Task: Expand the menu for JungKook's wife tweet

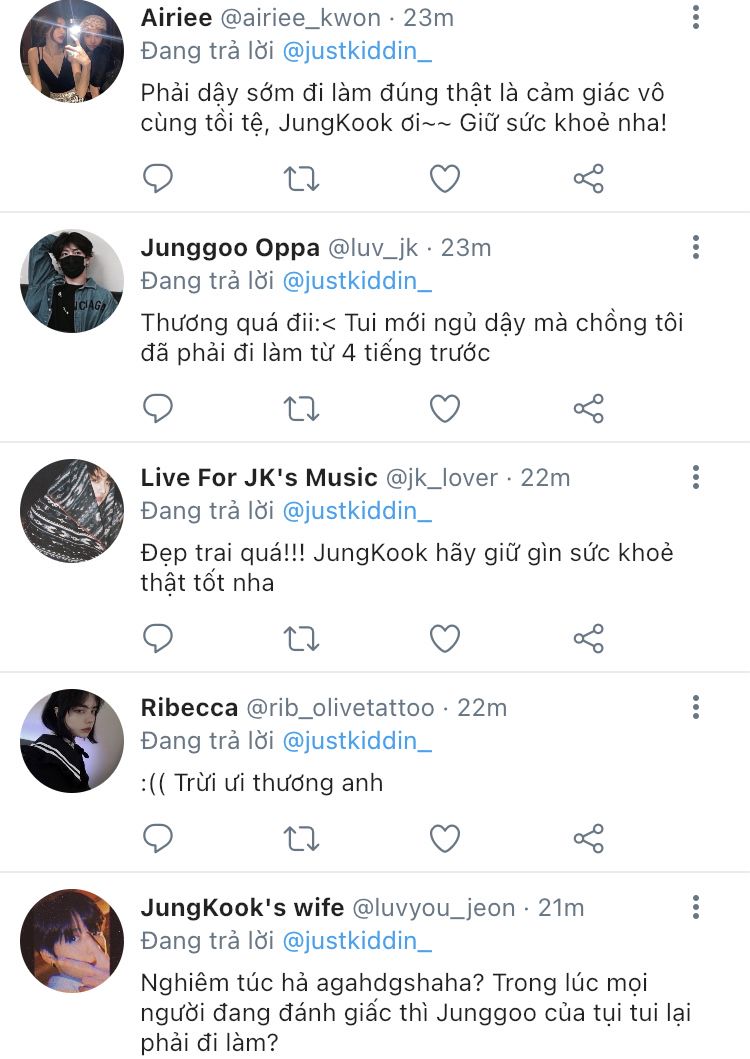Action: (696, 907)
